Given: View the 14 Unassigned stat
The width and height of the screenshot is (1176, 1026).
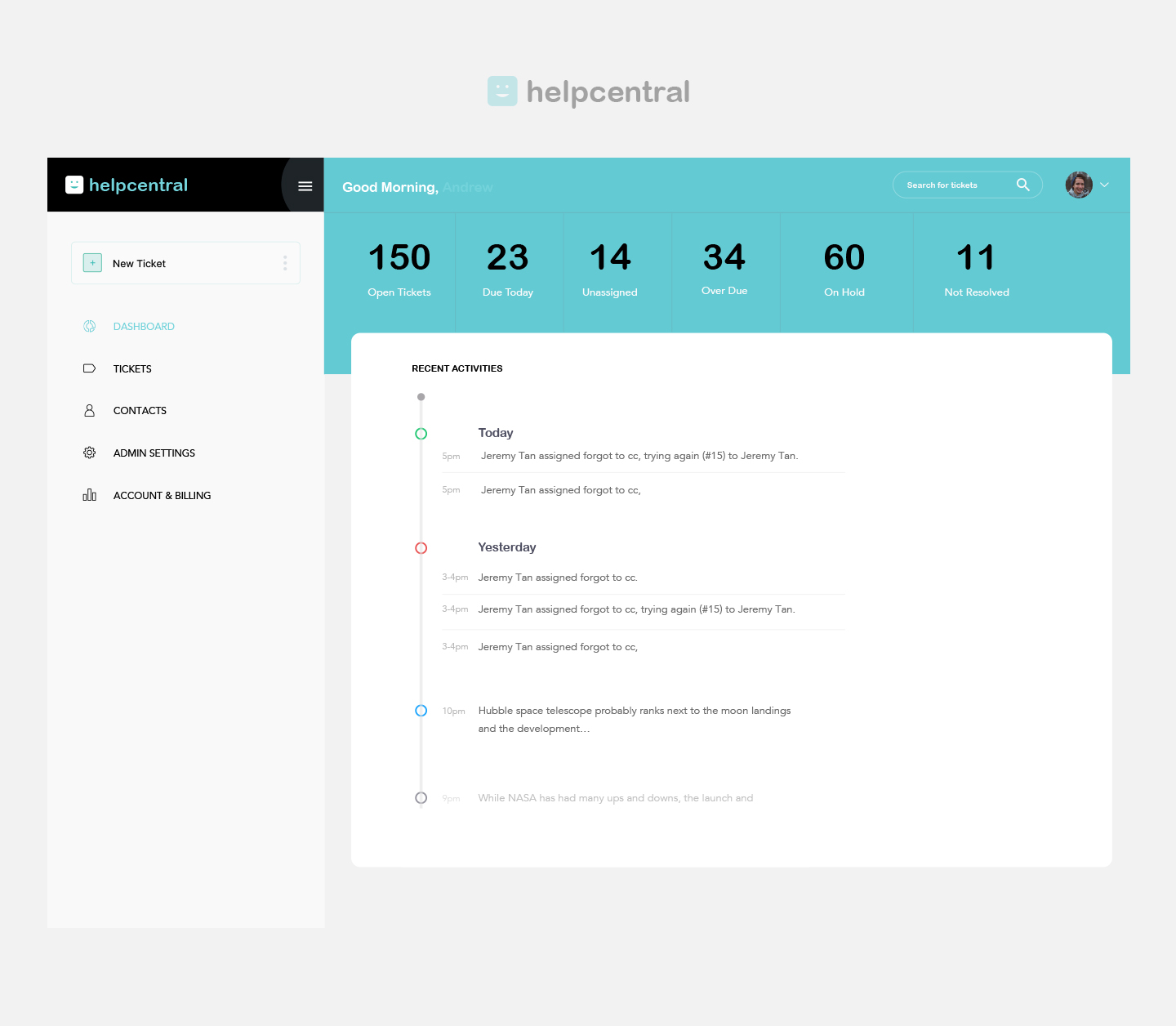Looking at the screenshot, I should coord(610,270).
